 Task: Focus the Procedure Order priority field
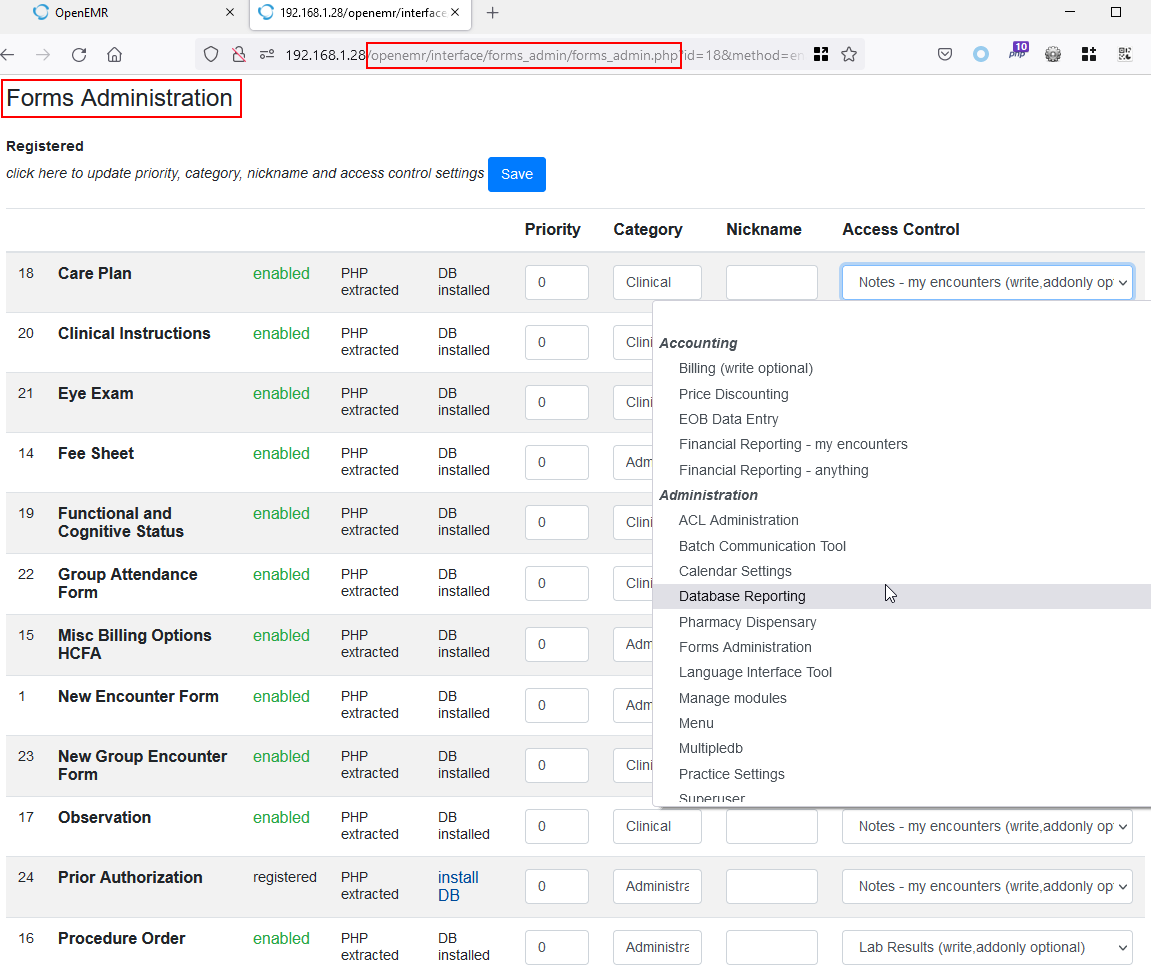pos(556,947)
